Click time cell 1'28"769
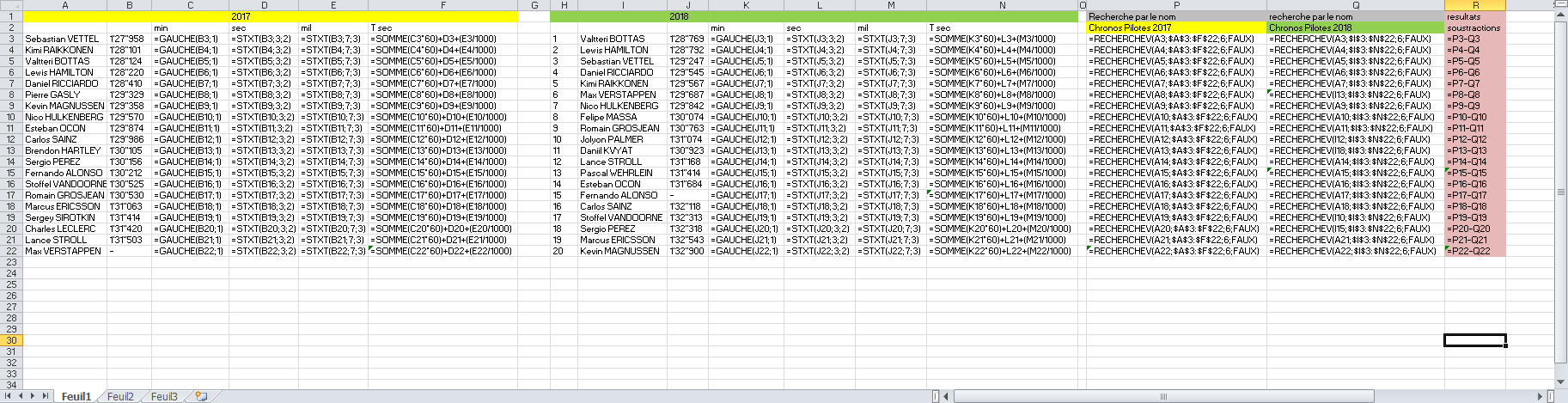This screenshot has width=1568, height=403. [688, 39]
